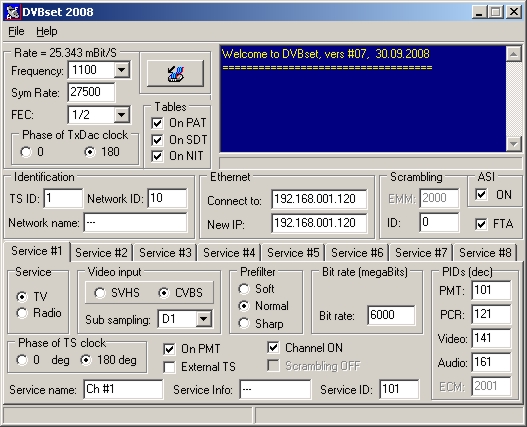
Task: Expand the FEC dropdown
Action: tap(121, 115)
